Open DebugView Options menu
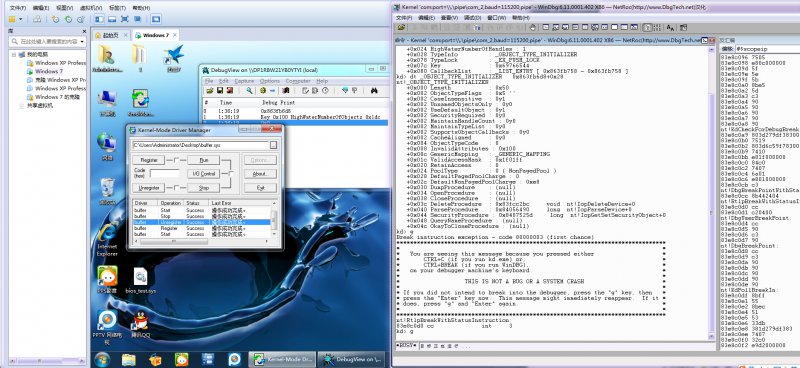800x368 pixels. pos(269,81)
